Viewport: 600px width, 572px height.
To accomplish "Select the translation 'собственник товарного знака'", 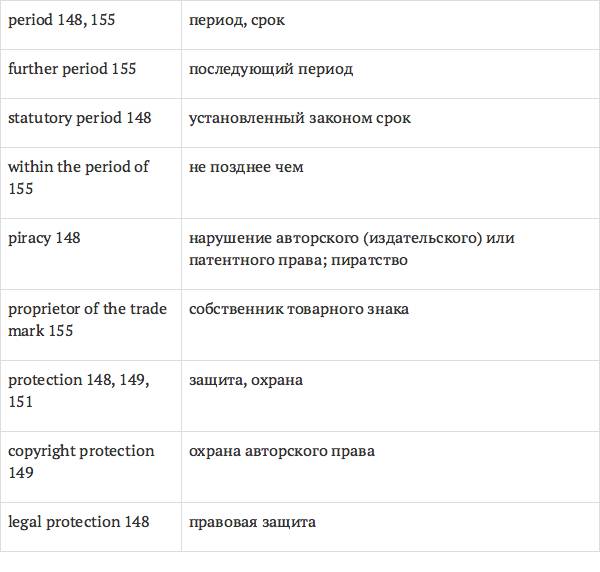I will point(299,309).
